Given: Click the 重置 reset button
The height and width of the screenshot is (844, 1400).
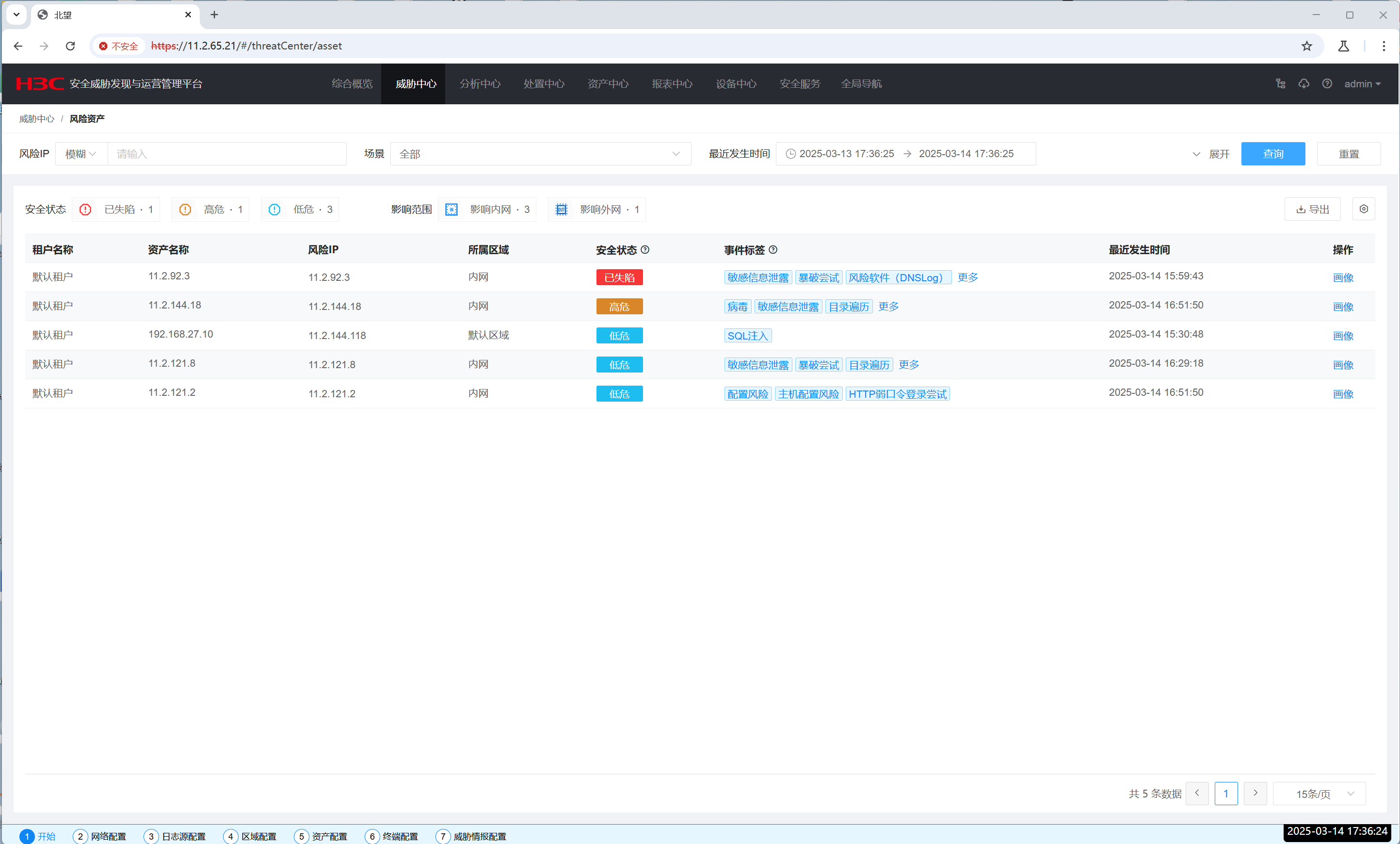Looking at the screenshot, I should 1348,153.
